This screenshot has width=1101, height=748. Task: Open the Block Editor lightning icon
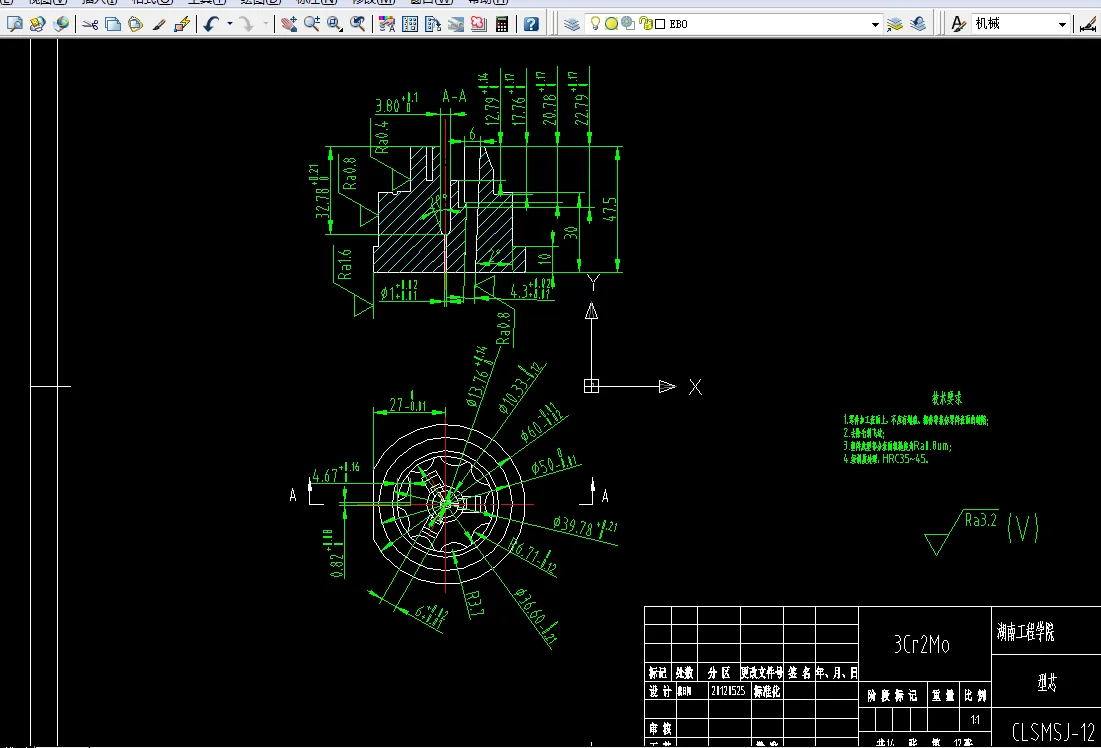coord(182,25)
